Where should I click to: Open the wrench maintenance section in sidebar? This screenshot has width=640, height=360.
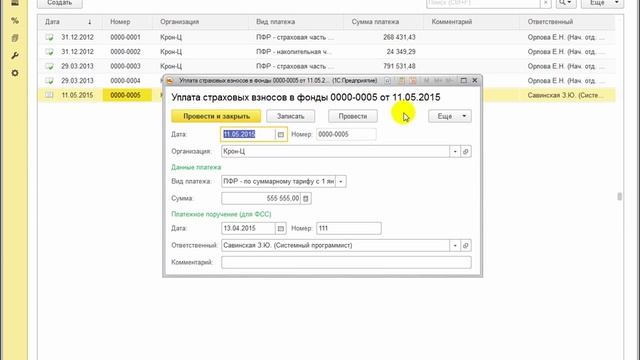15,56
